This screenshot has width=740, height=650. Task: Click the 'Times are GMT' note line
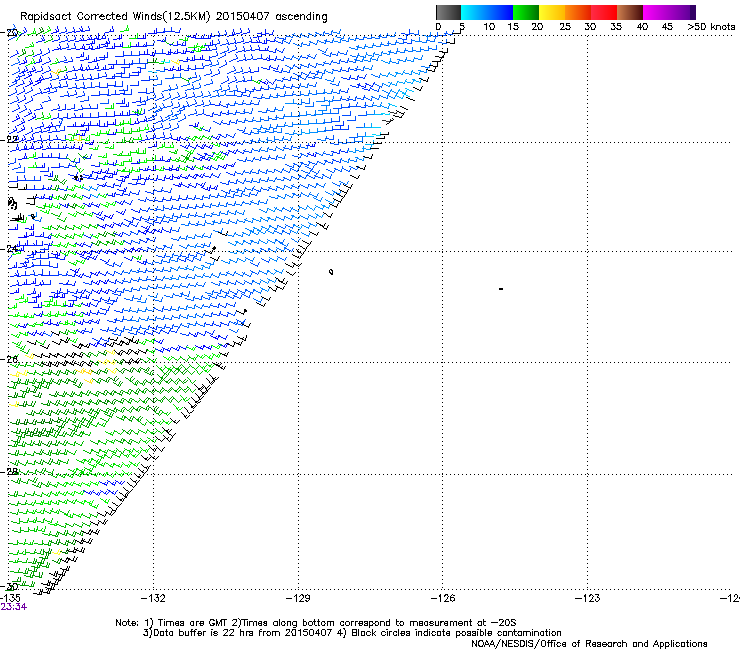coord(315,623)
